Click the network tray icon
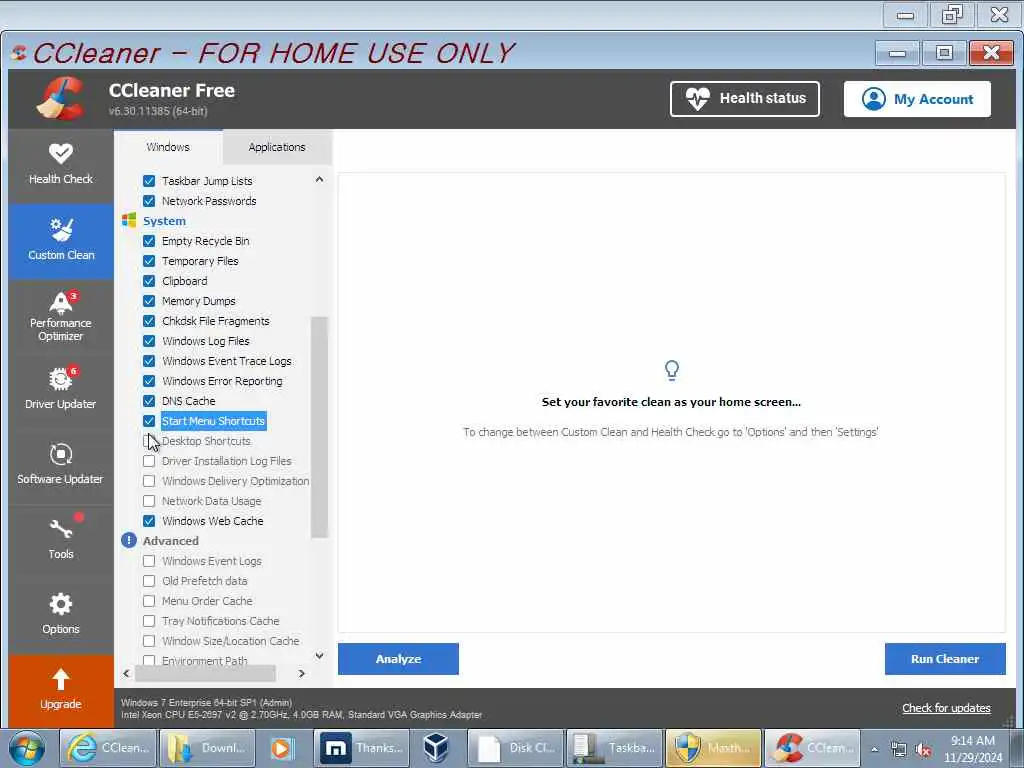1024x768 pixels. [899, 750]
